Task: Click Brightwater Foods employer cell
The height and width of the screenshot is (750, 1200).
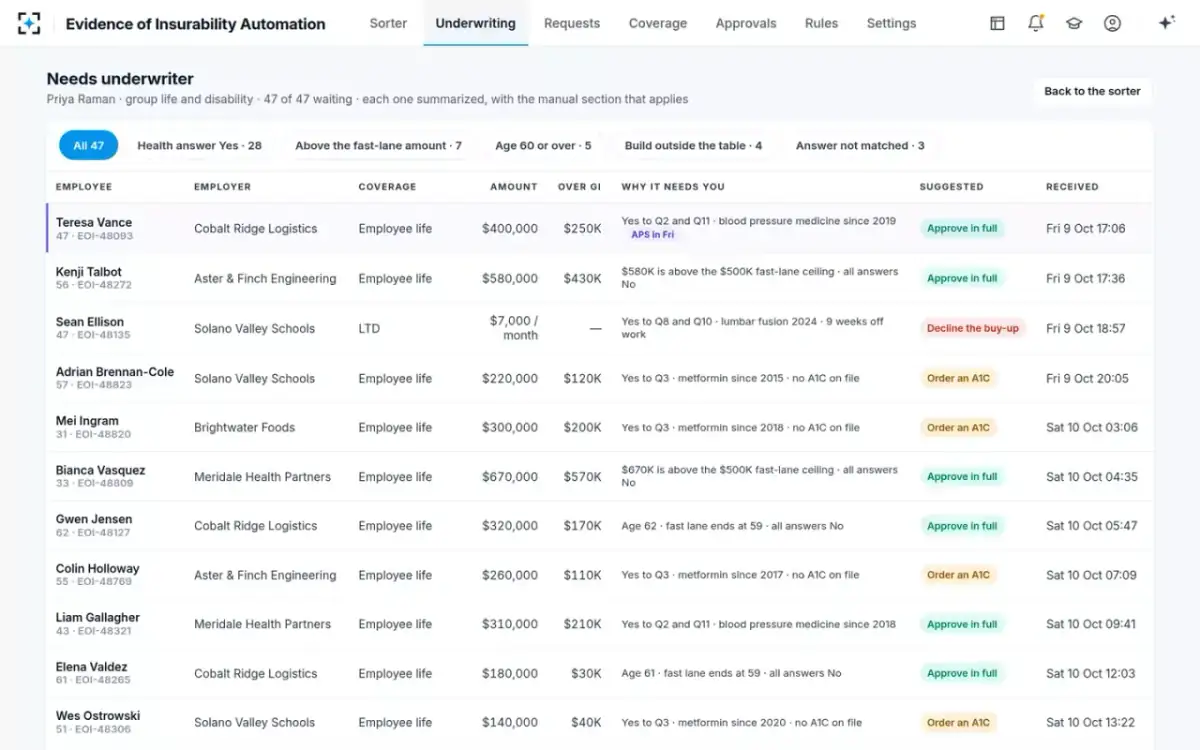Action: pos(245,427)
